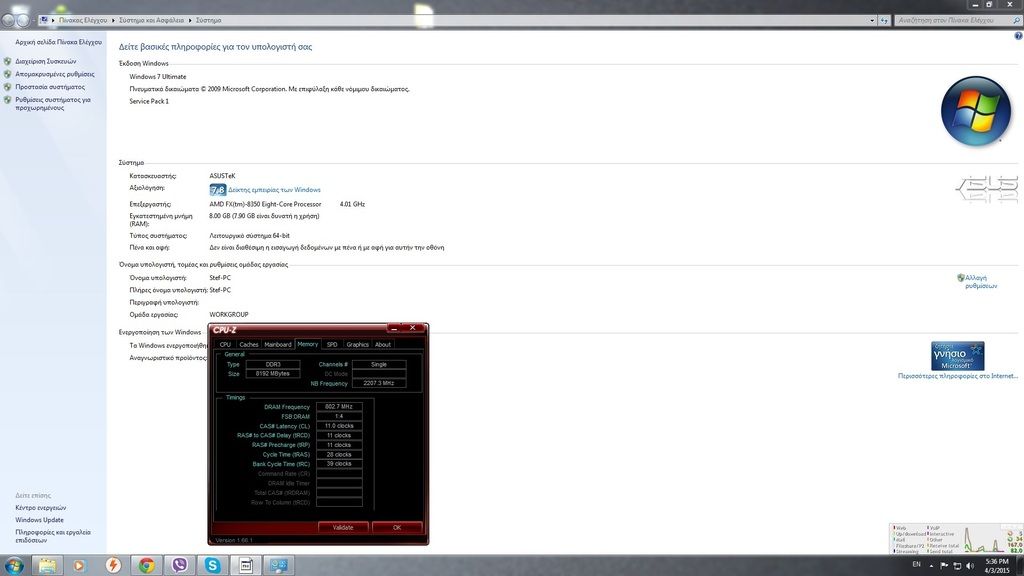Open Πληροφορίες και εργαλεία επιδόσεων link
The width and height of the screenshot is (1024, 576).
click(x=52, y=536)
